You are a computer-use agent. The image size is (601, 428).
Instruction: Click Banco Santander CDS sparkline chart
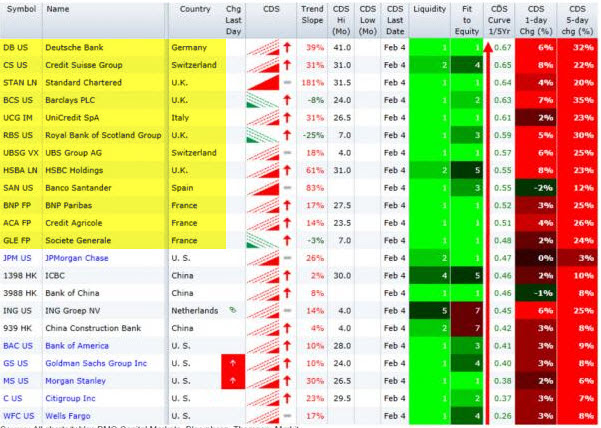tap(263, 188)
